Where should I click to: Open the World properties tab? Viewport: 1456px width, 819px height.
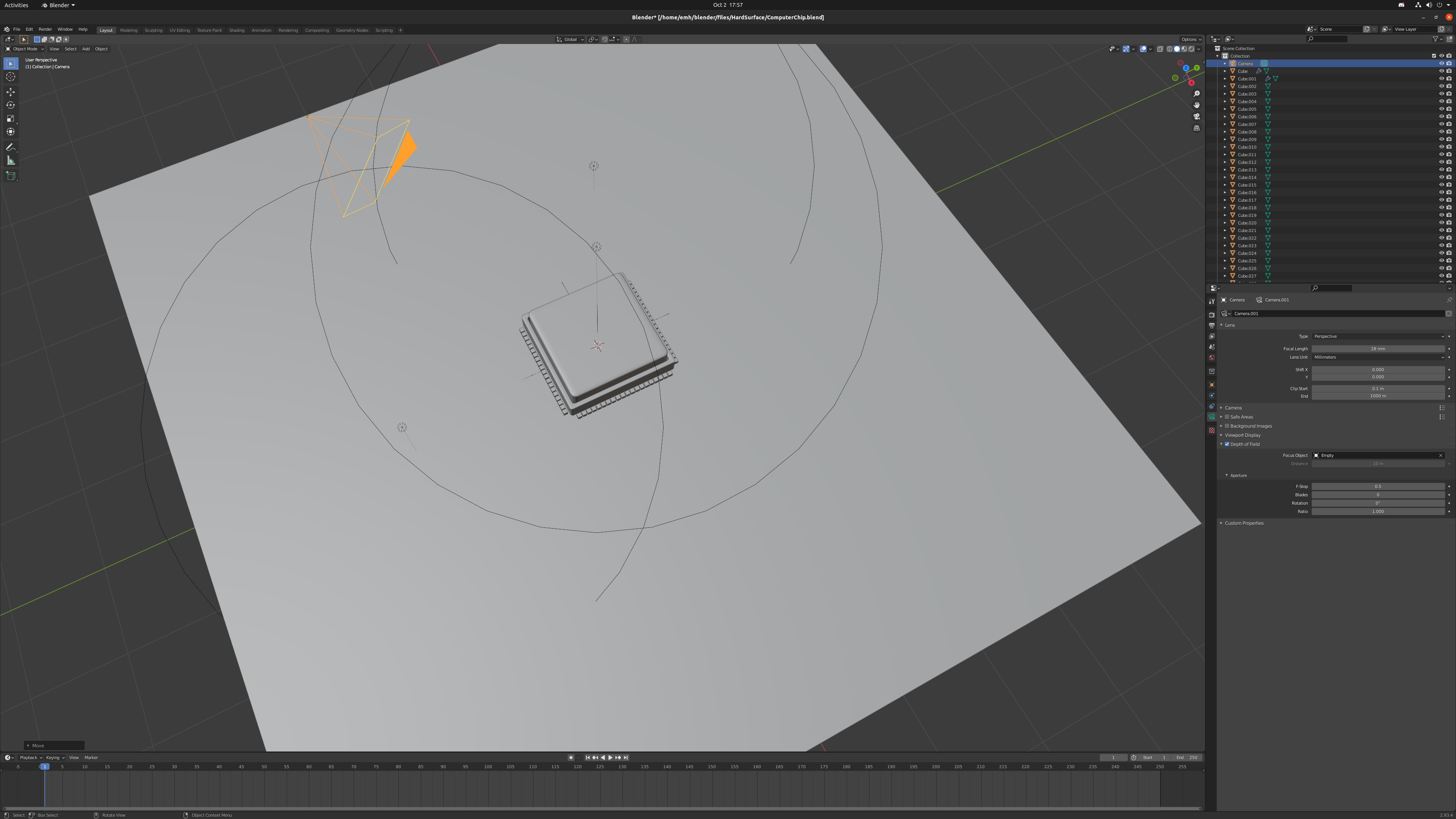point(1211,358)
